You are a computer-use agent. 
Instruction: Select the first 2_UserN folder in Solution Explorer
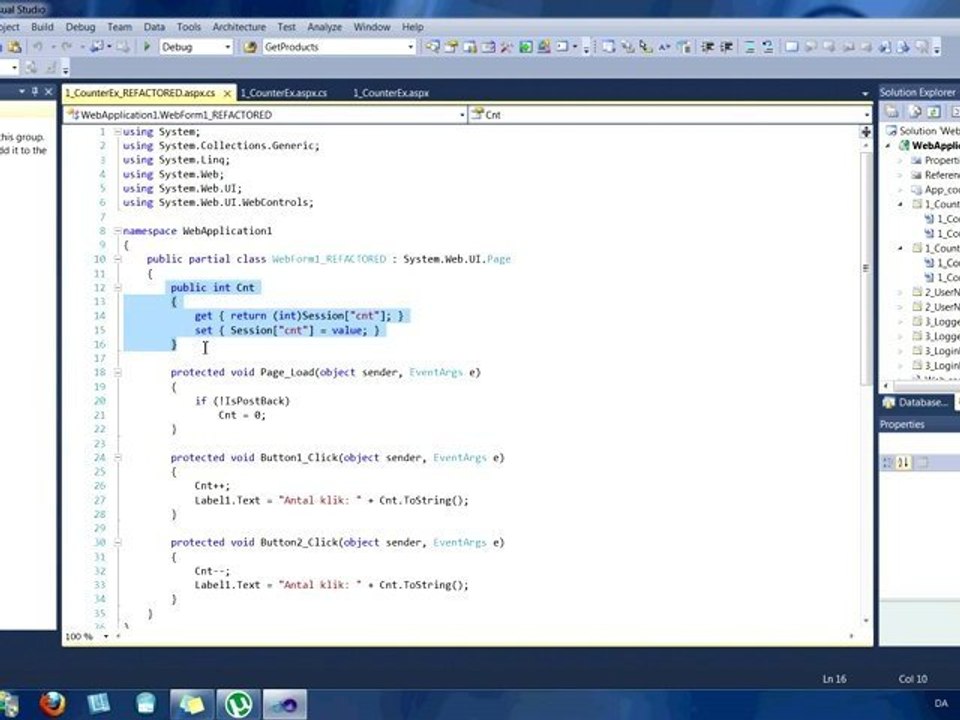pyautogui.click(x=937, y=292)
